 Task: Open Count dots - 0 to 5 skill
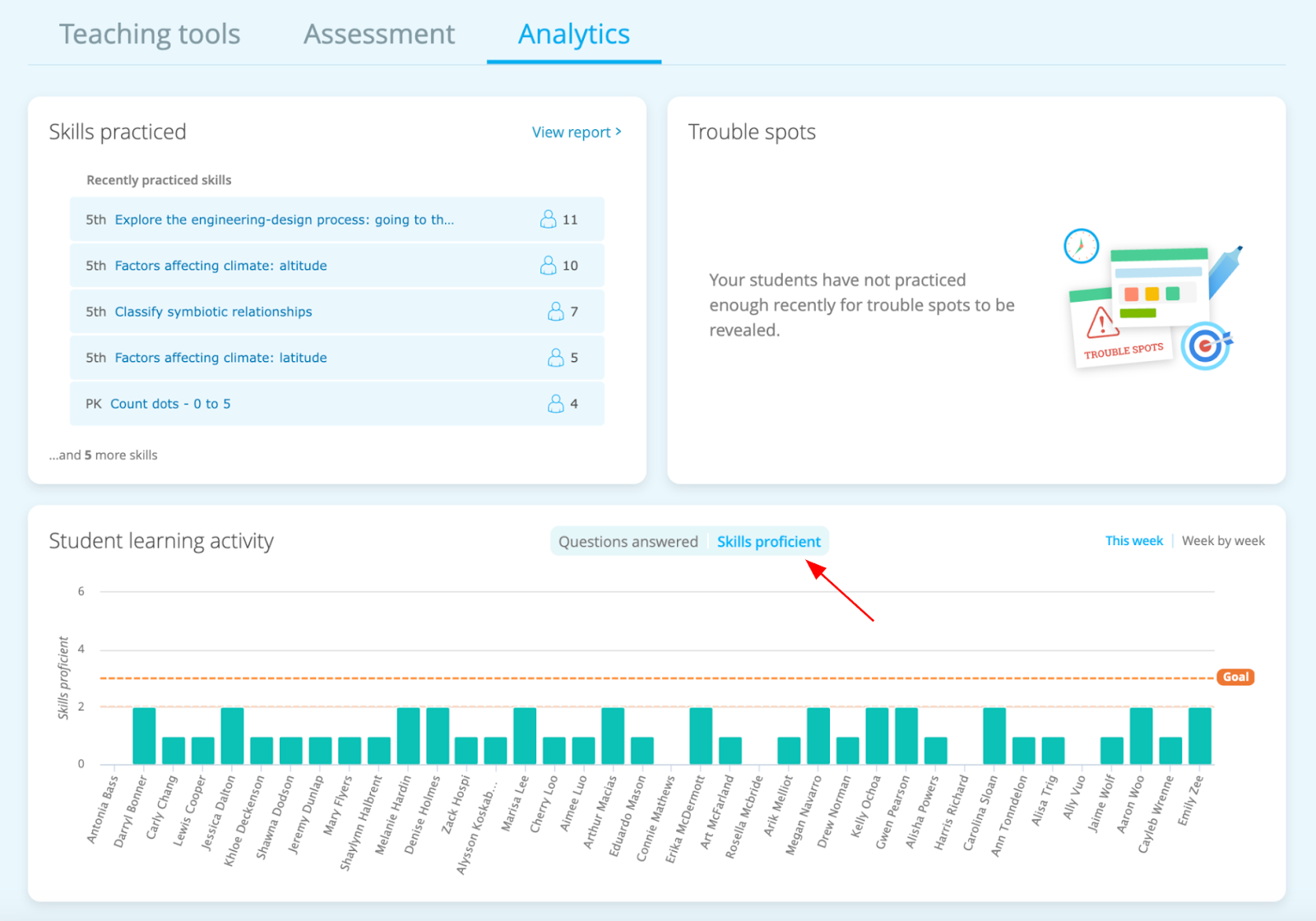tap(170, 404)
